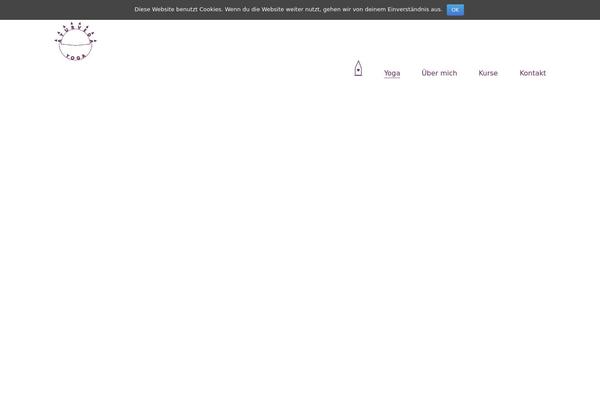The width and height of the screenshot is (600, 400).
Task: Click the small house icon in navigation
Action: (x=358, y=69)
